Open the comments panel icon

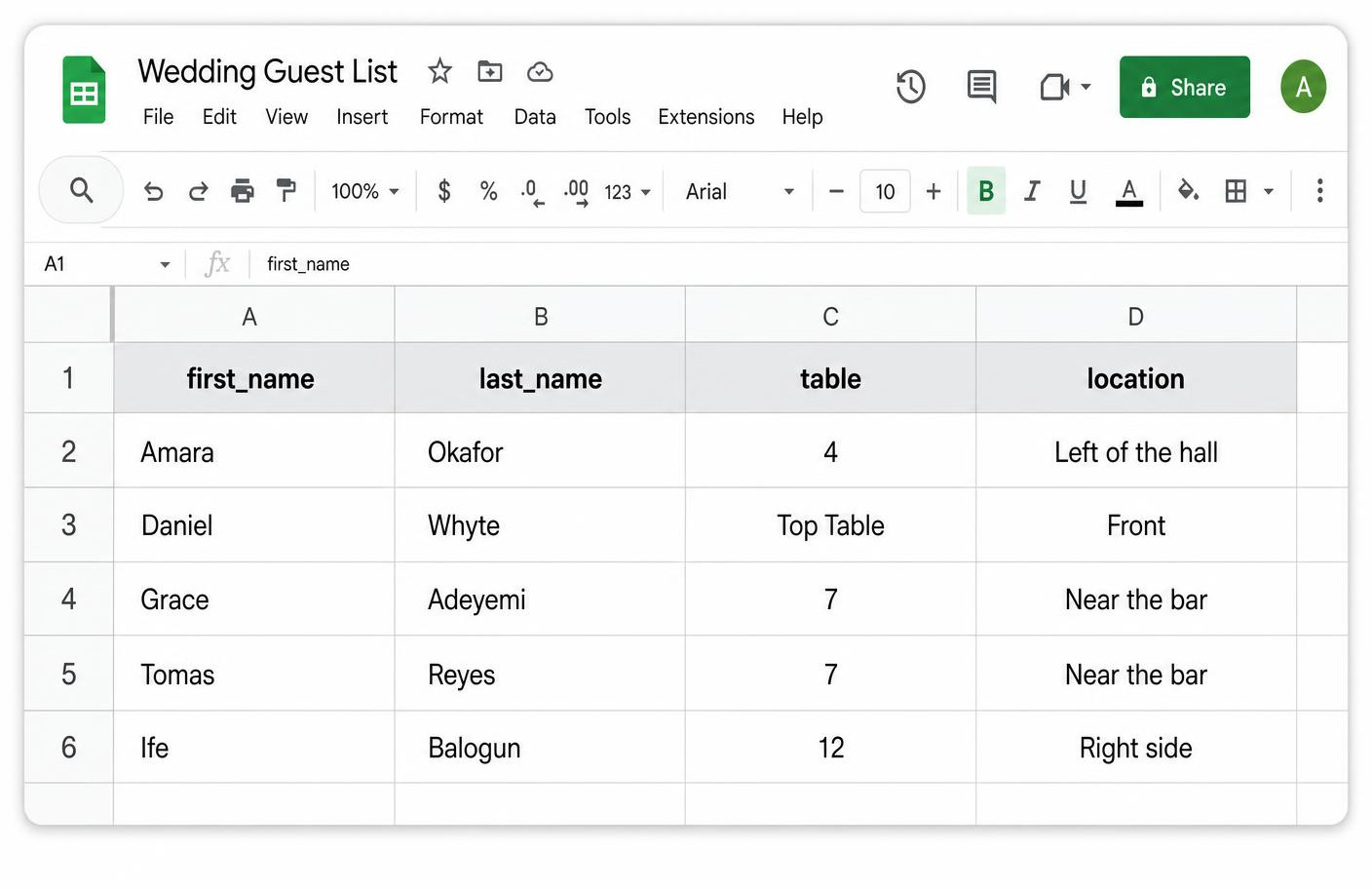coord(981,87)
